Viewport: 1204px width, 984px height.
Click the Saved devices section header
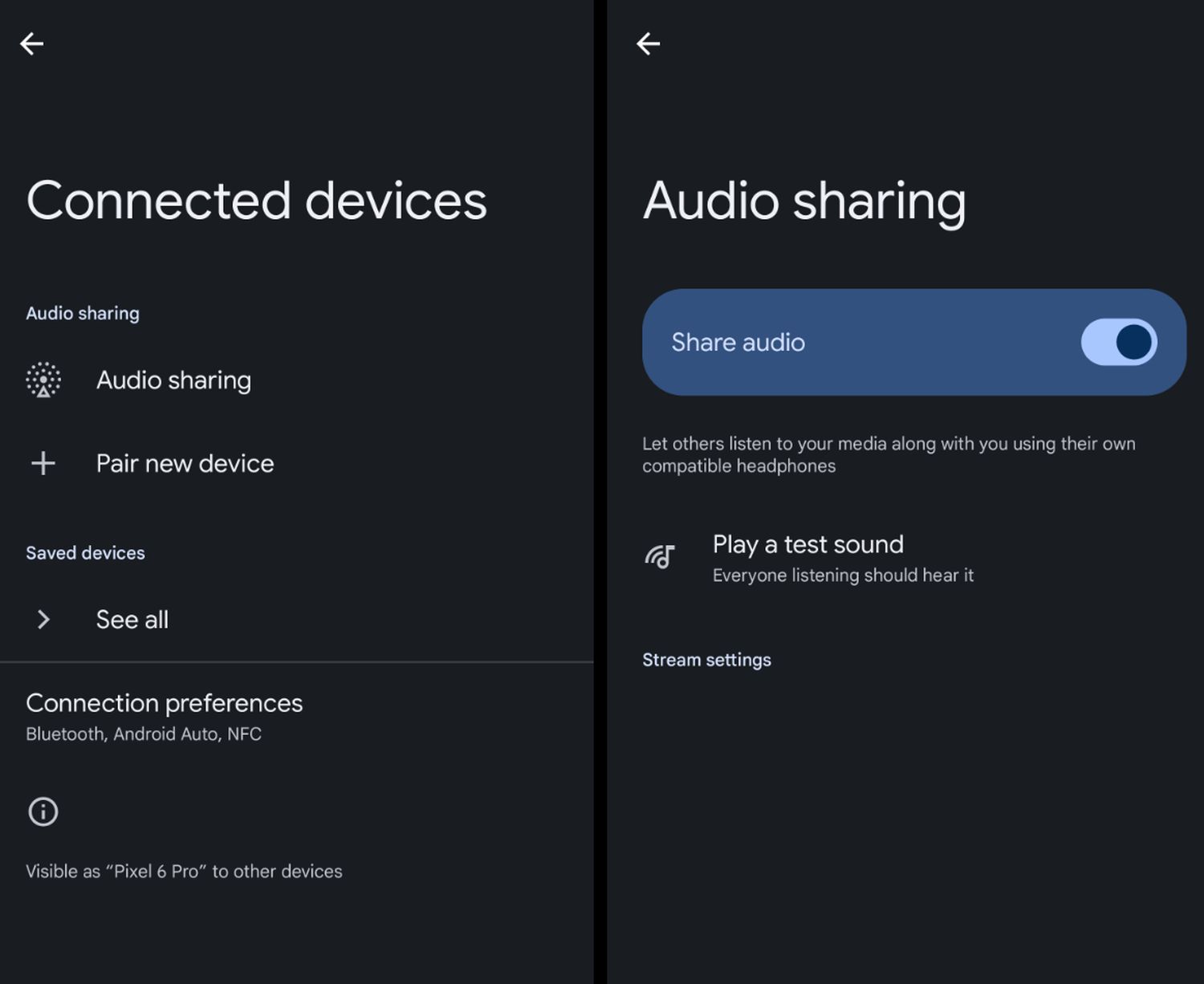click(85, 553)
